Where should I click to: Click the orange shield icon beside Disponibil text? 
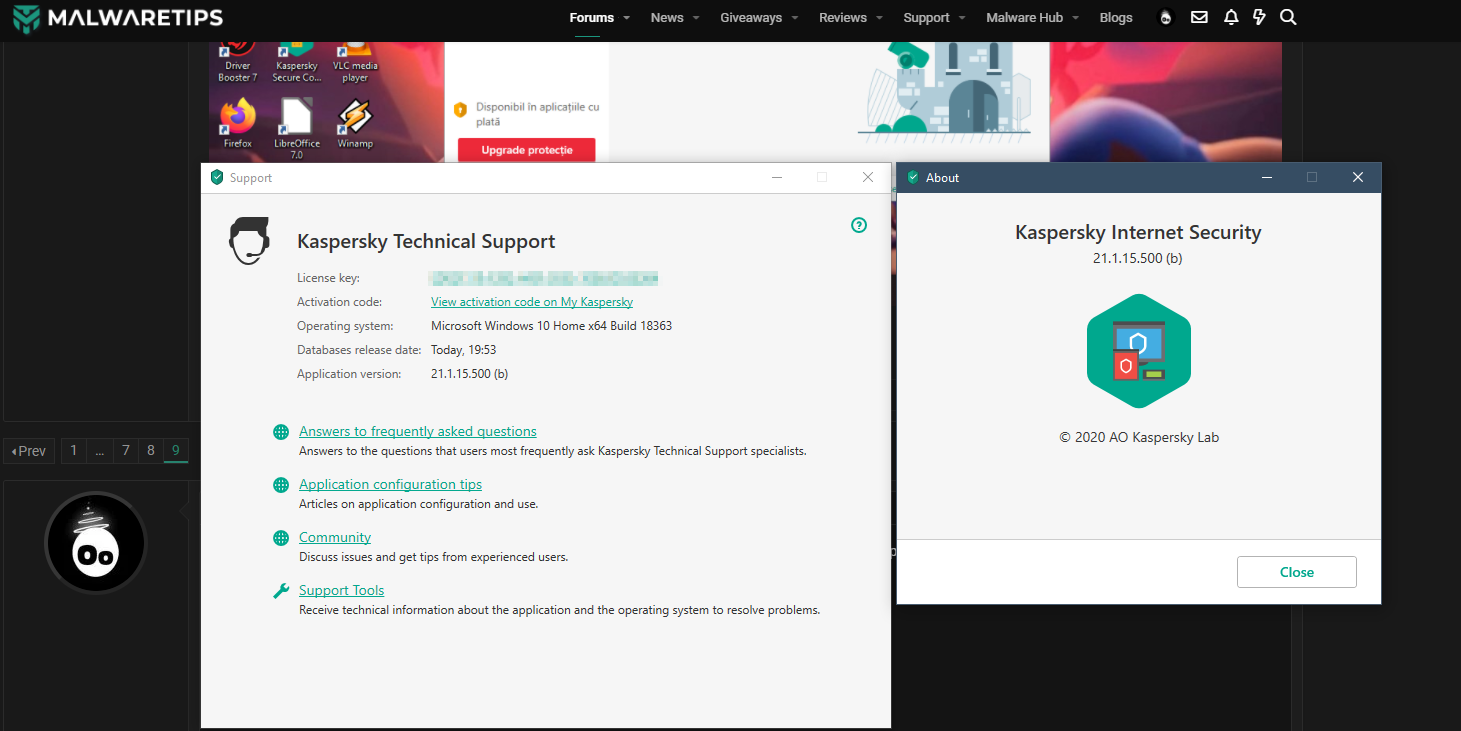click(x=460, y=110)
